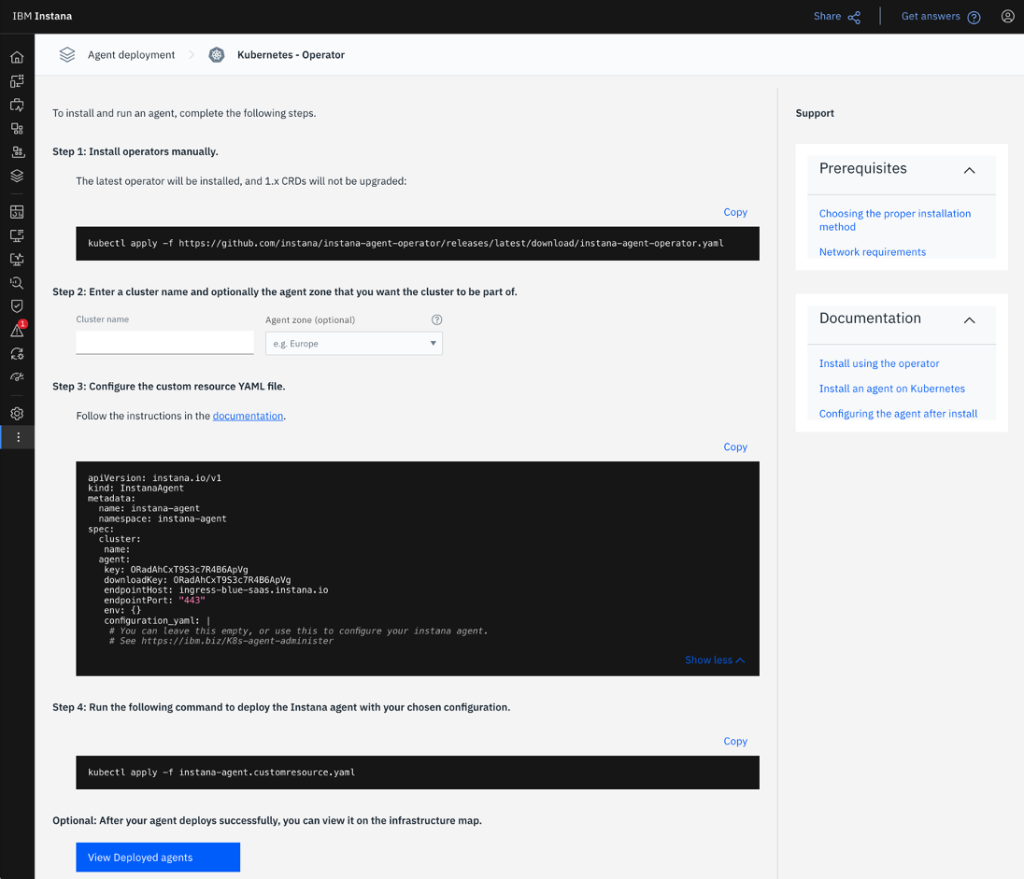This screenshot has width=1024, height=879.
Task: Open the Network requirements link
Action: pos(872,251)
